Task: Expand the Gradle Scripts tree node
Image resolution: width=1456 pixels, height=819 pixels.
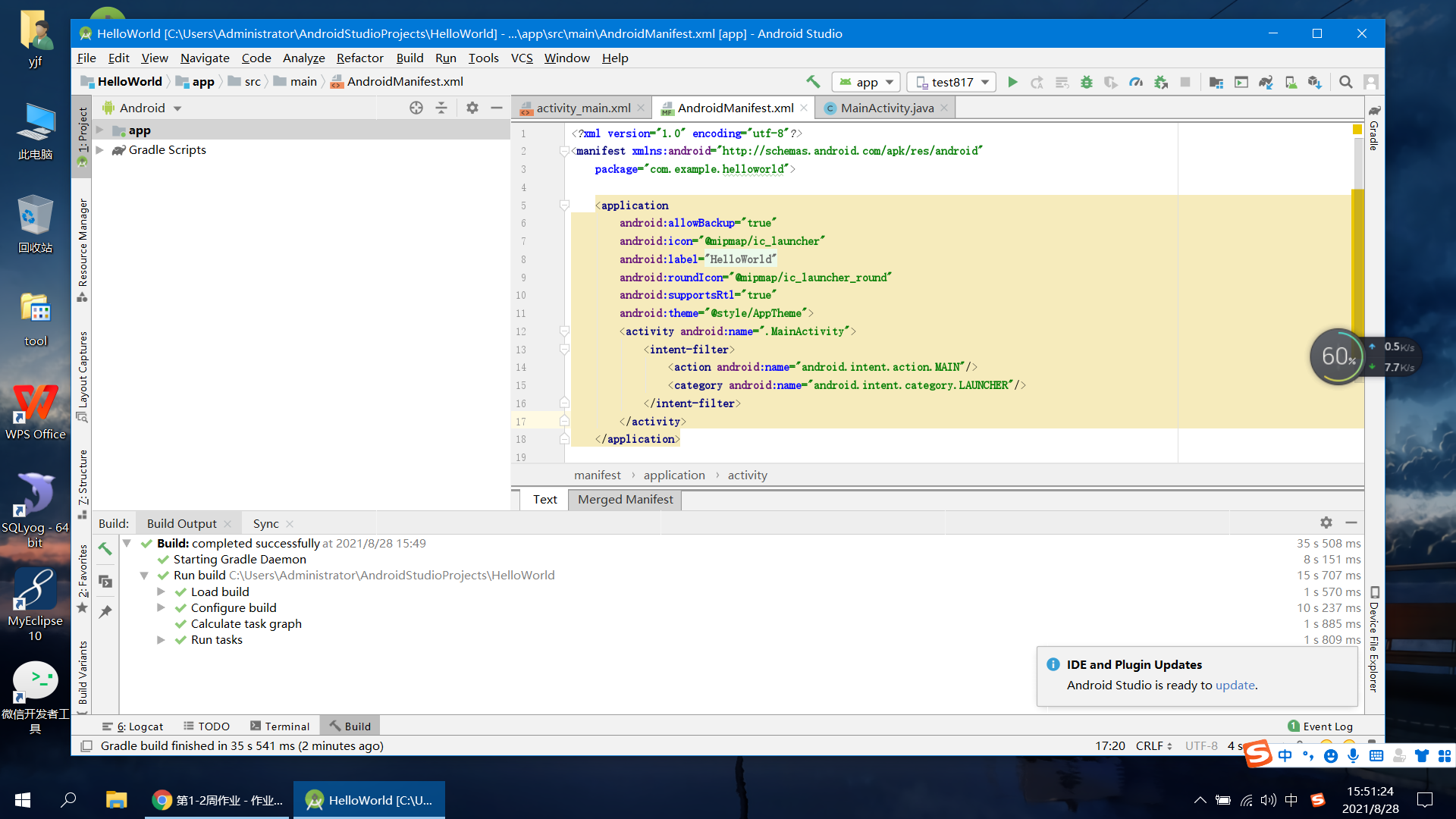Action: [x=100, y=150]
